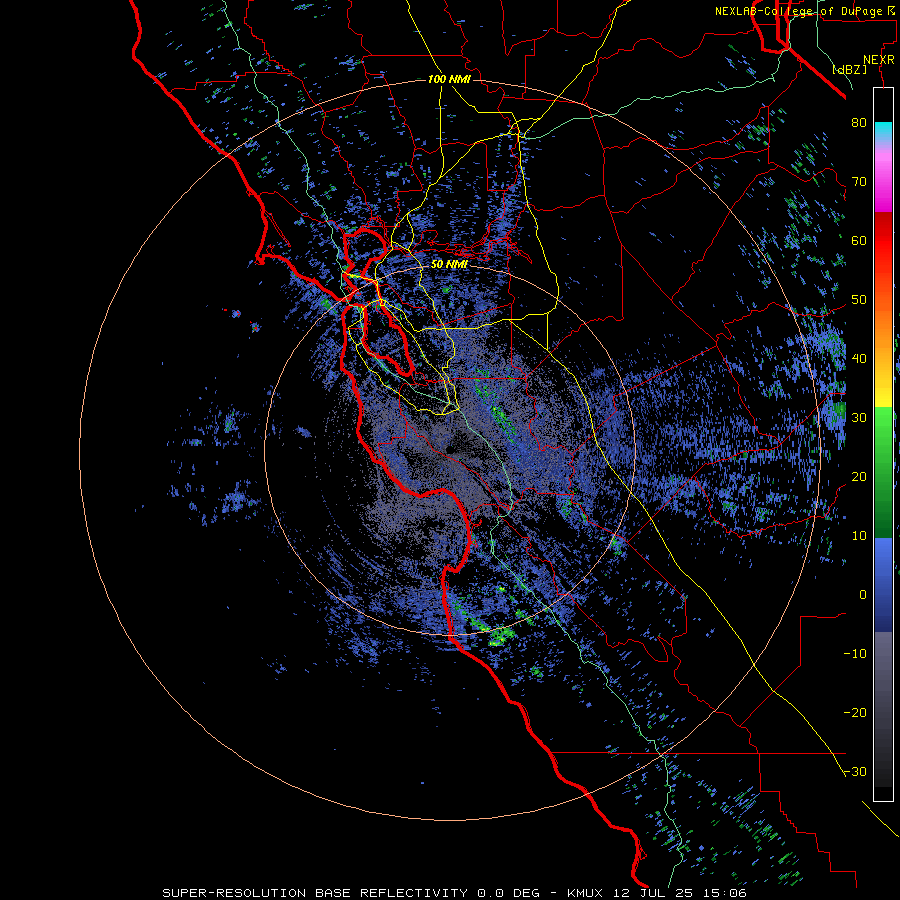Click the -30 dBZ scale label

point(855,772)
